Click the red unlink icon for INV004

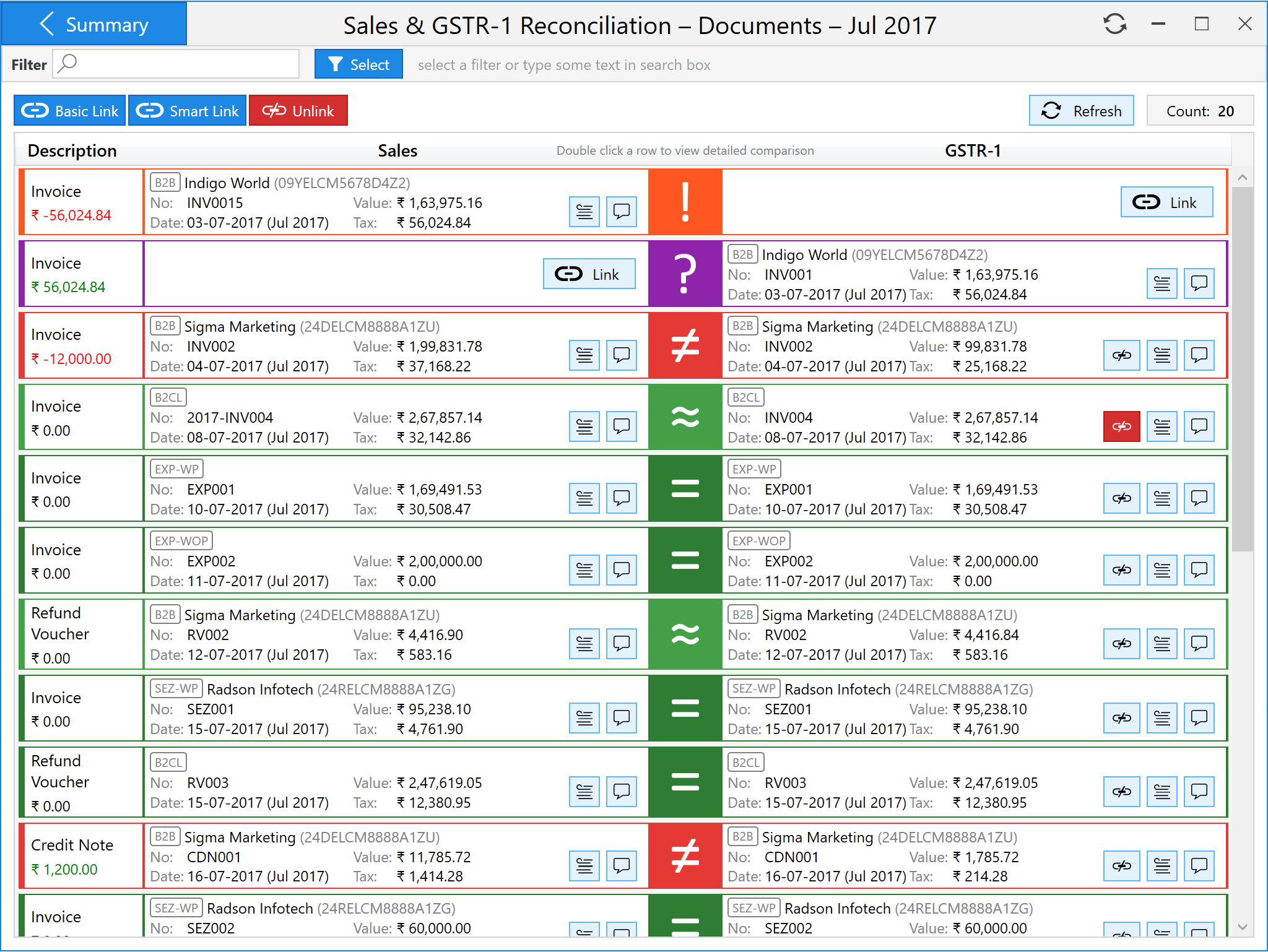click(1121, 426)
